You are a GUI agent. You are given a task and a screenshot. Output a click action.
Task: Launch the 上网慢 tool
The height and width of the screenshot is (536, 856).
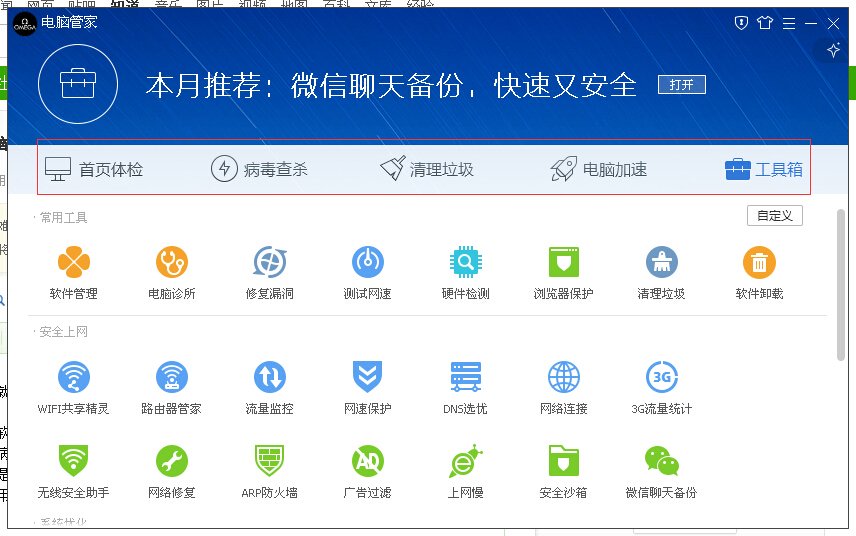coord(466,472)
